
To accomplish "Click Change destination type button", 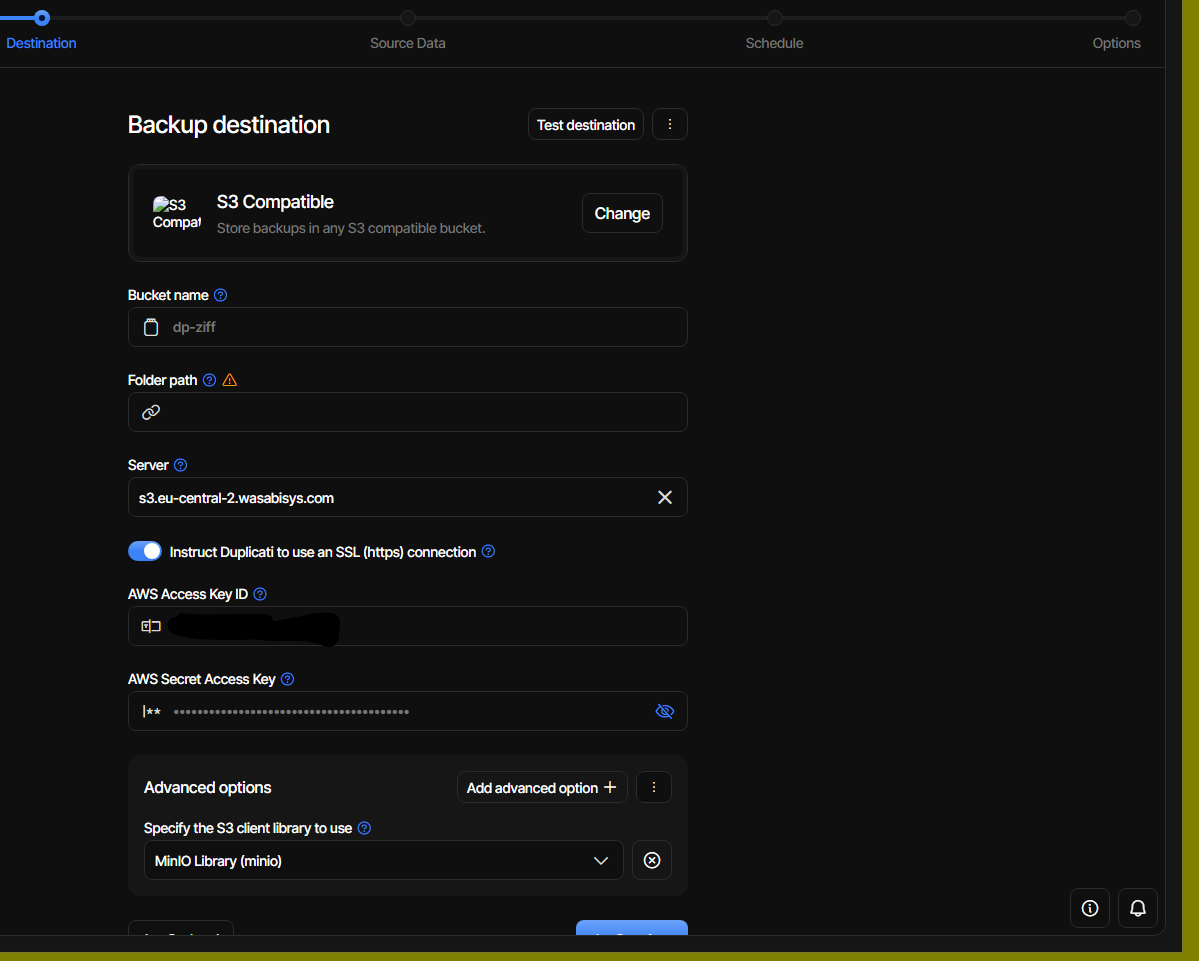I will coord(622,213).
